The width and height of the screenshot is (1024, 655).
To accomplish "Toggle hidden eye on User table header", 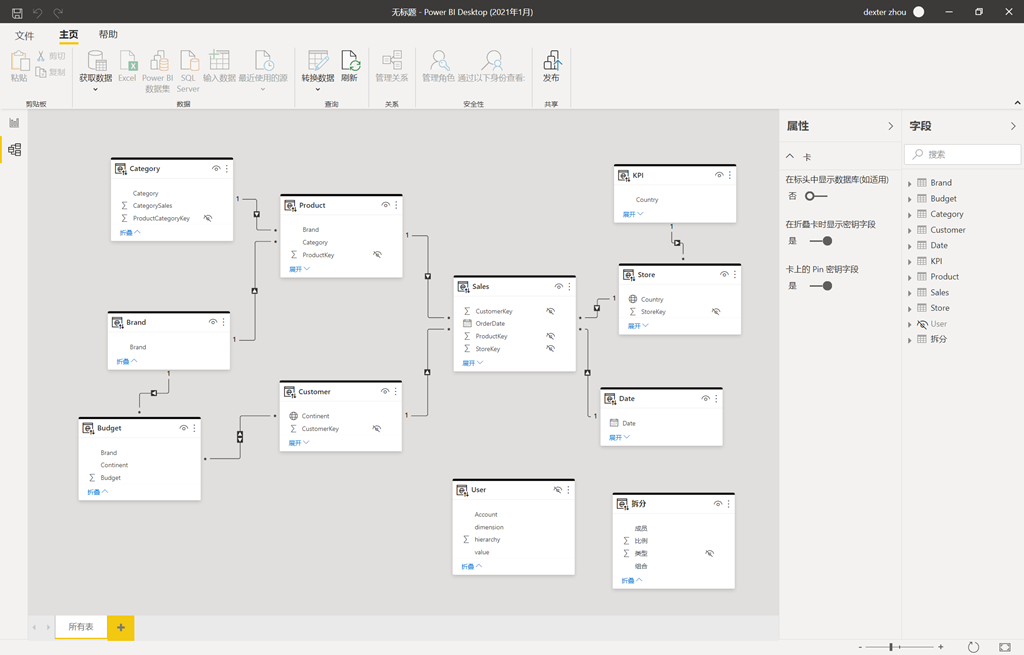I will pyautogui.click(x=558, y=490).
